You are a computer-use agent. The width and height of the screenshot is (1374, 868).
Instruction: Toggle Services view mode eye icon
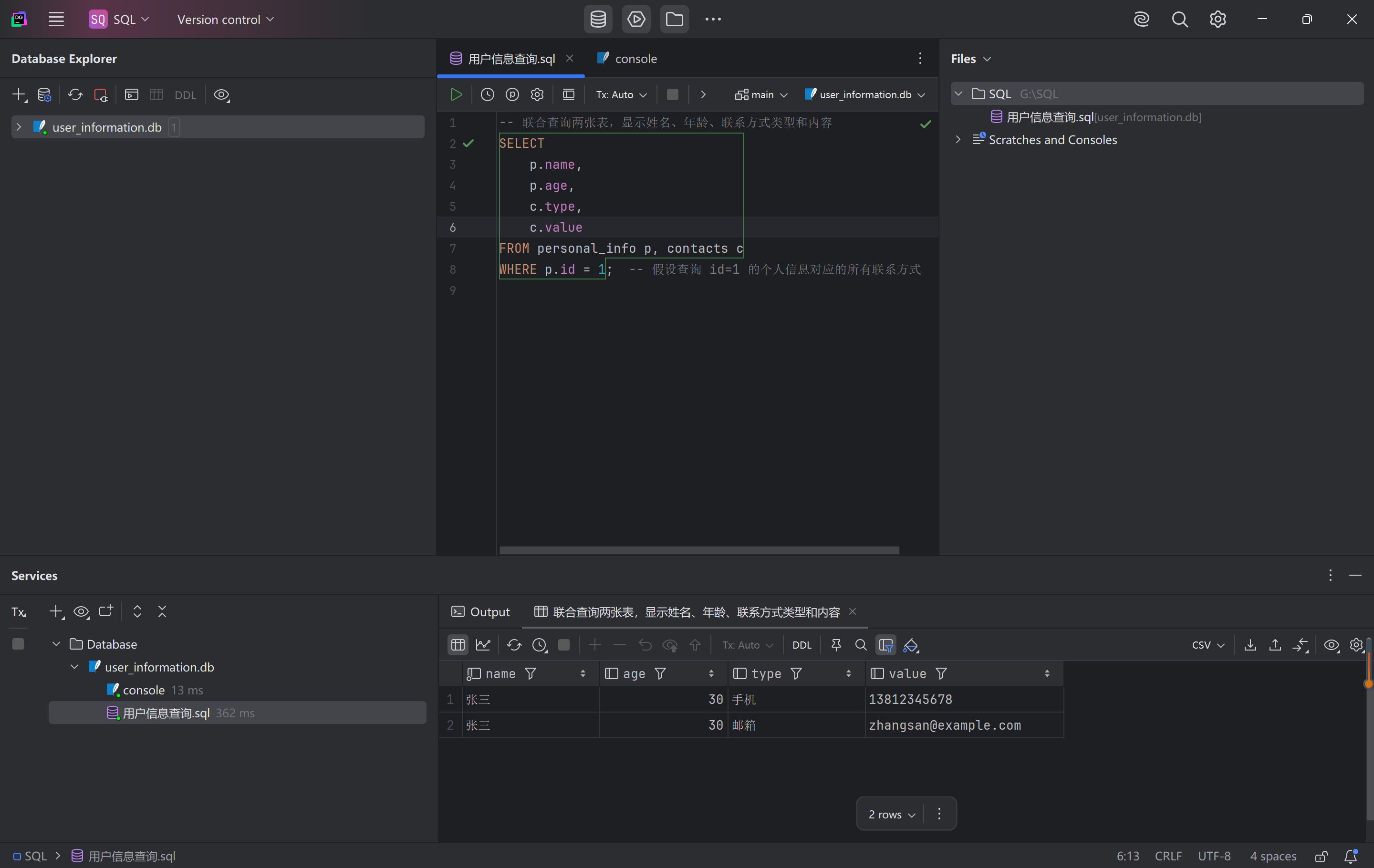(81, 612)
